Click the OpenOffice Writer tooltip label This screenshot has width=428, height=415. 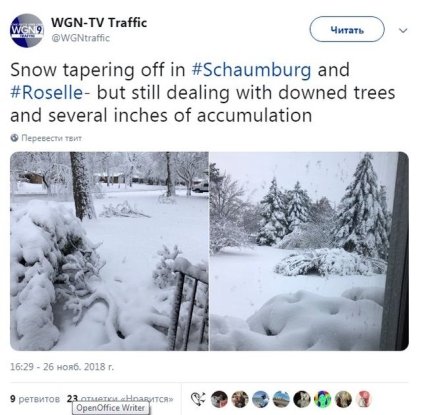pos(111,408)
